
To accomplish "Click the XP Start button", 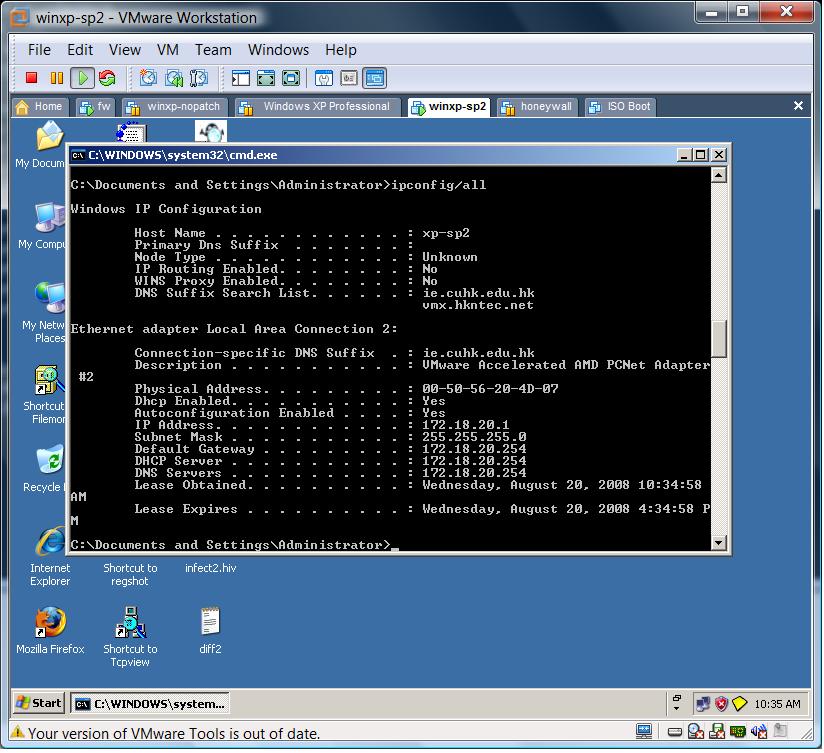I will (x=38, y=704).
